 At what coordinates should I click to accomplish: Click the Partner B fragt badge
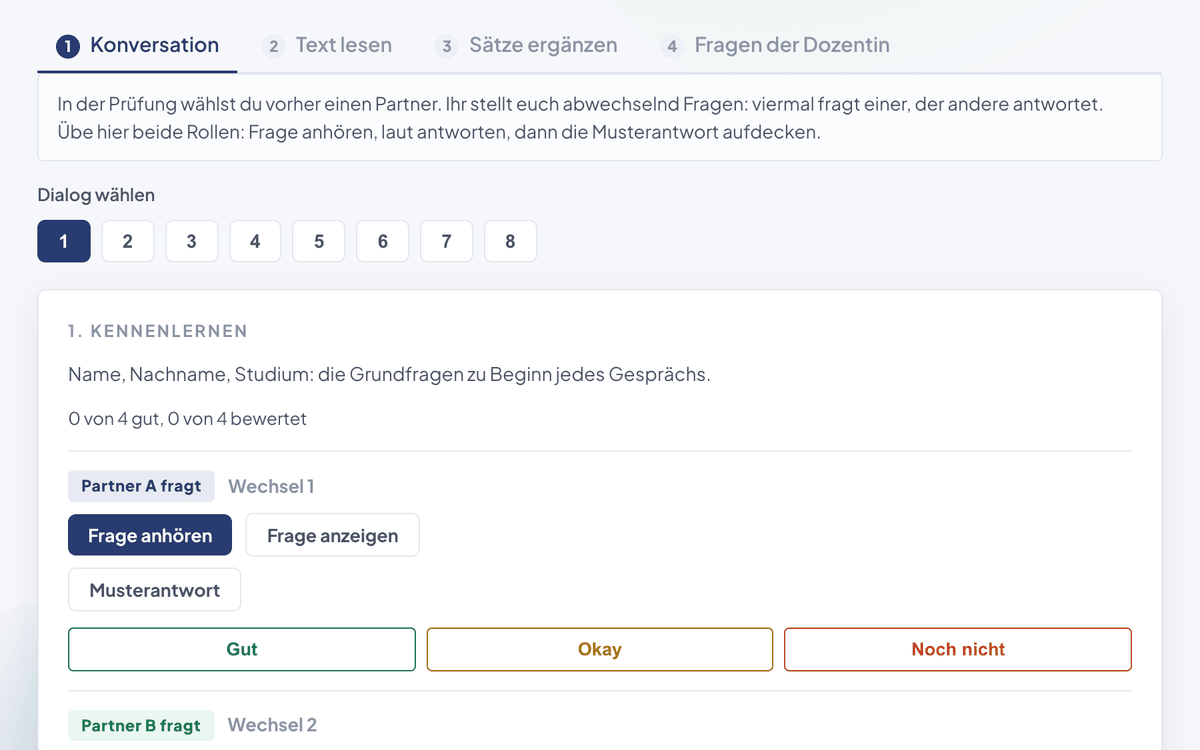tap(141, 725)
